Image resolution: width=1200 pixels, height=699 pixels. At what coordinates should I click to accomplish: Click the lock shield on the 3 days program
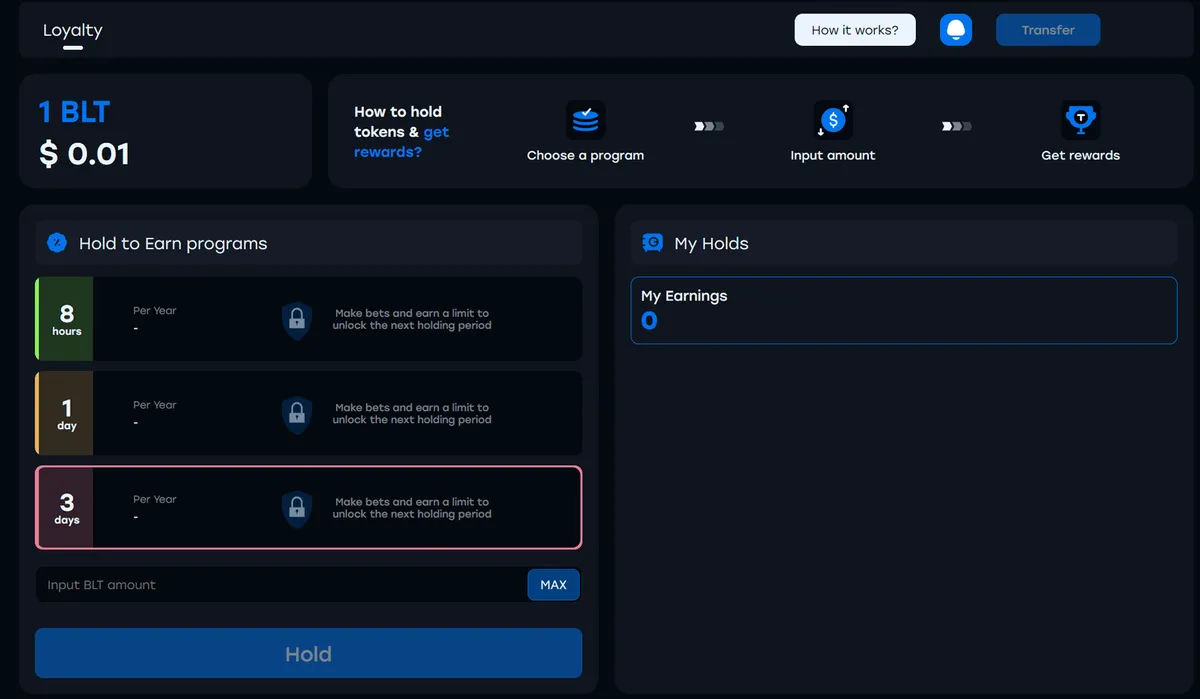point(297,508)
